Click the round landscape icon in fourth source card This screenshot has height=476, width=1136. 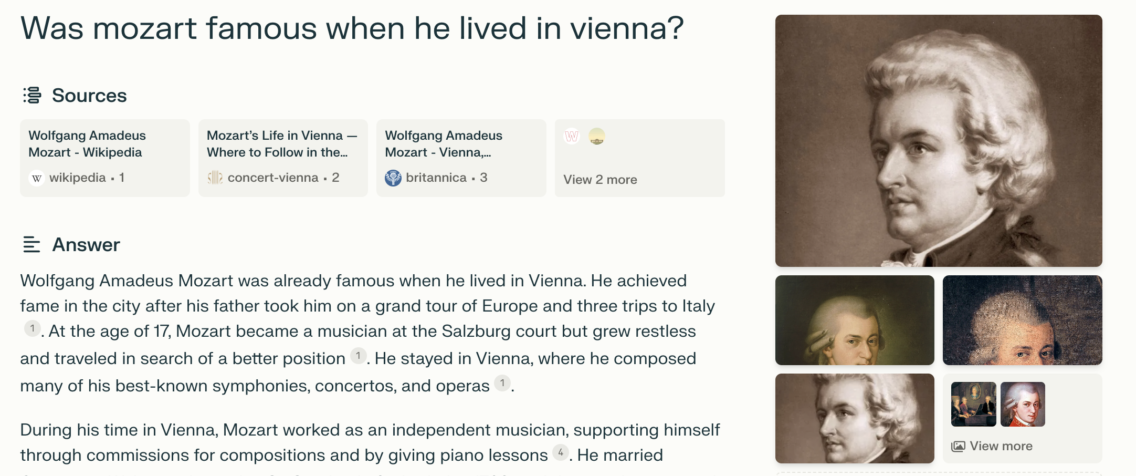597,136
